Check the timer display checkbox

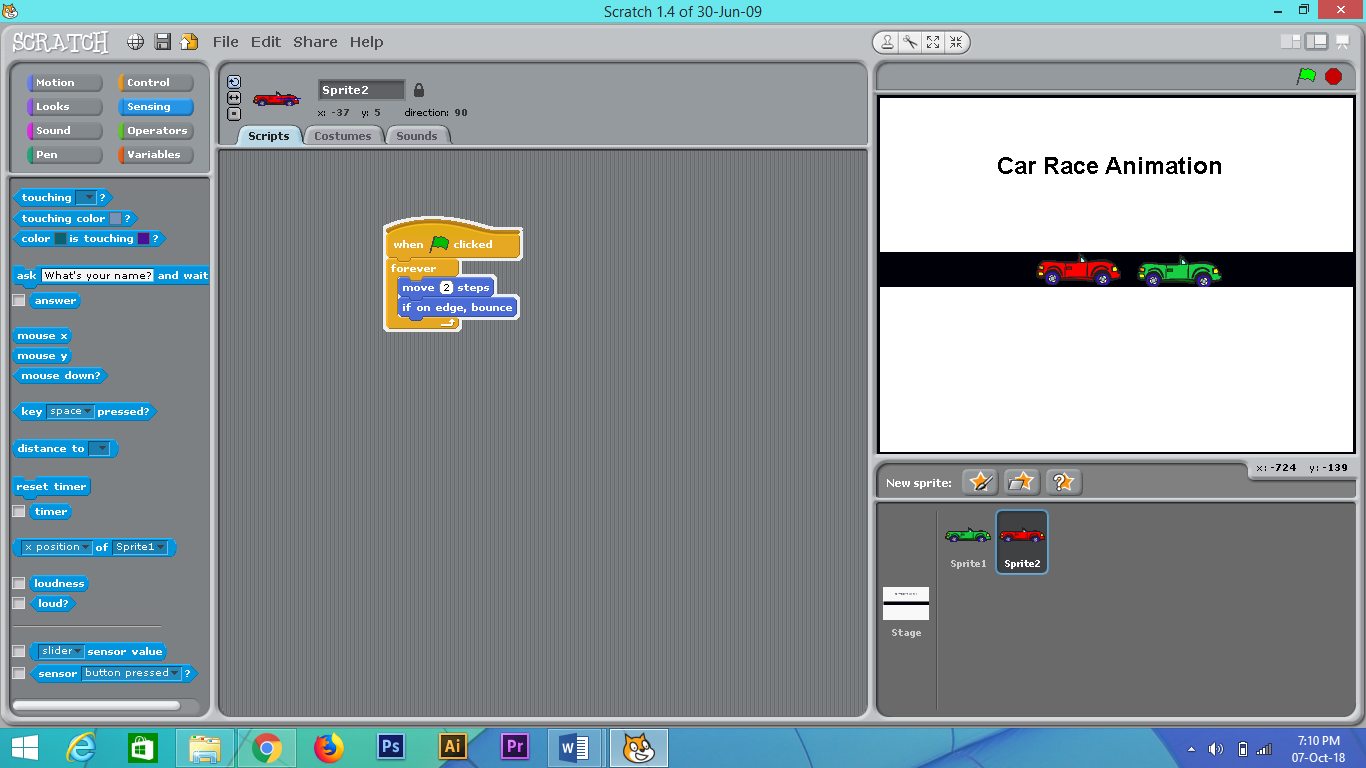pyautogui.click(x=17, y=511)
